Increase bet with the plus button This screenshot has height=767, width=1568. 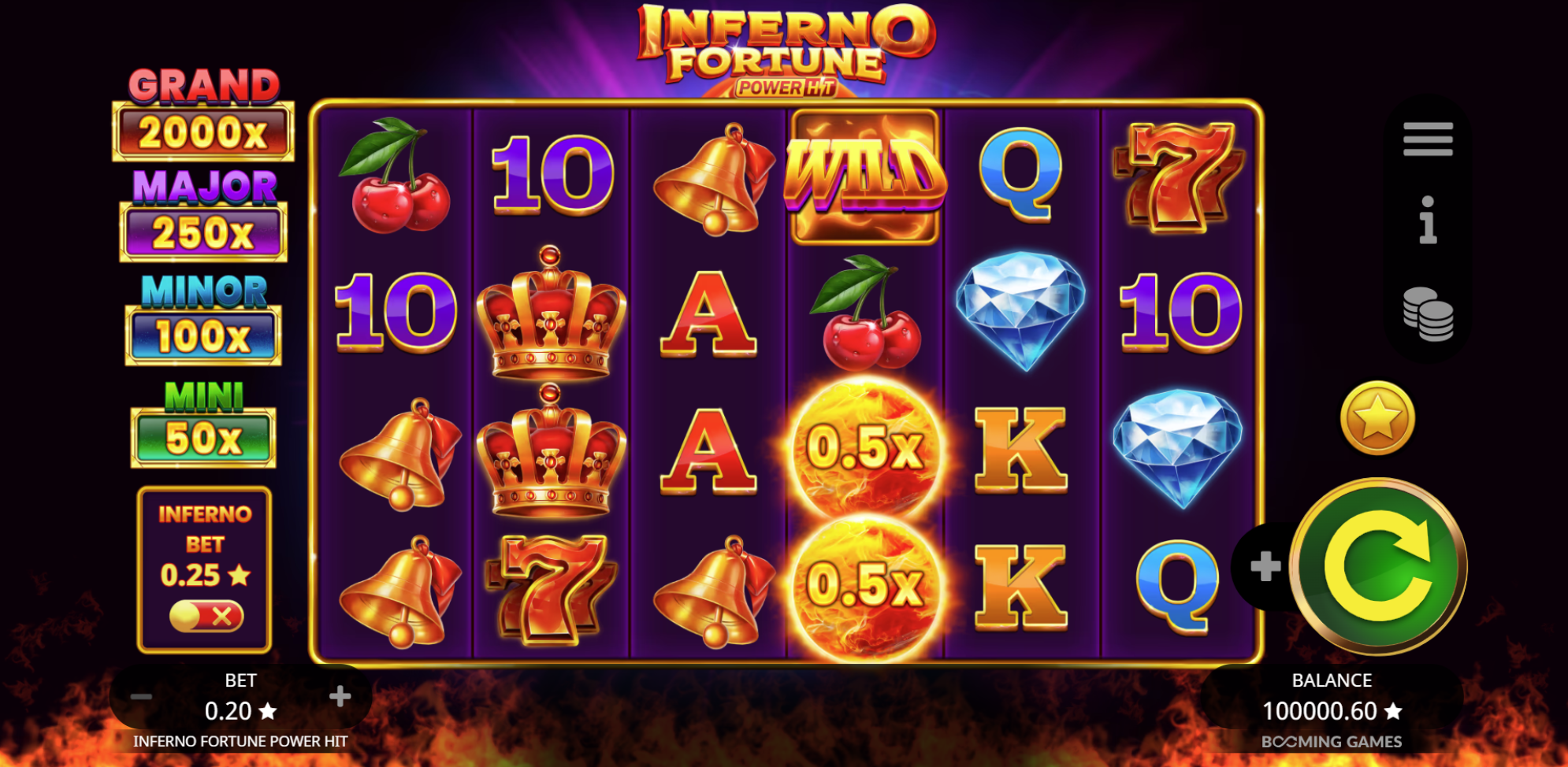click(x=340, y=696)
